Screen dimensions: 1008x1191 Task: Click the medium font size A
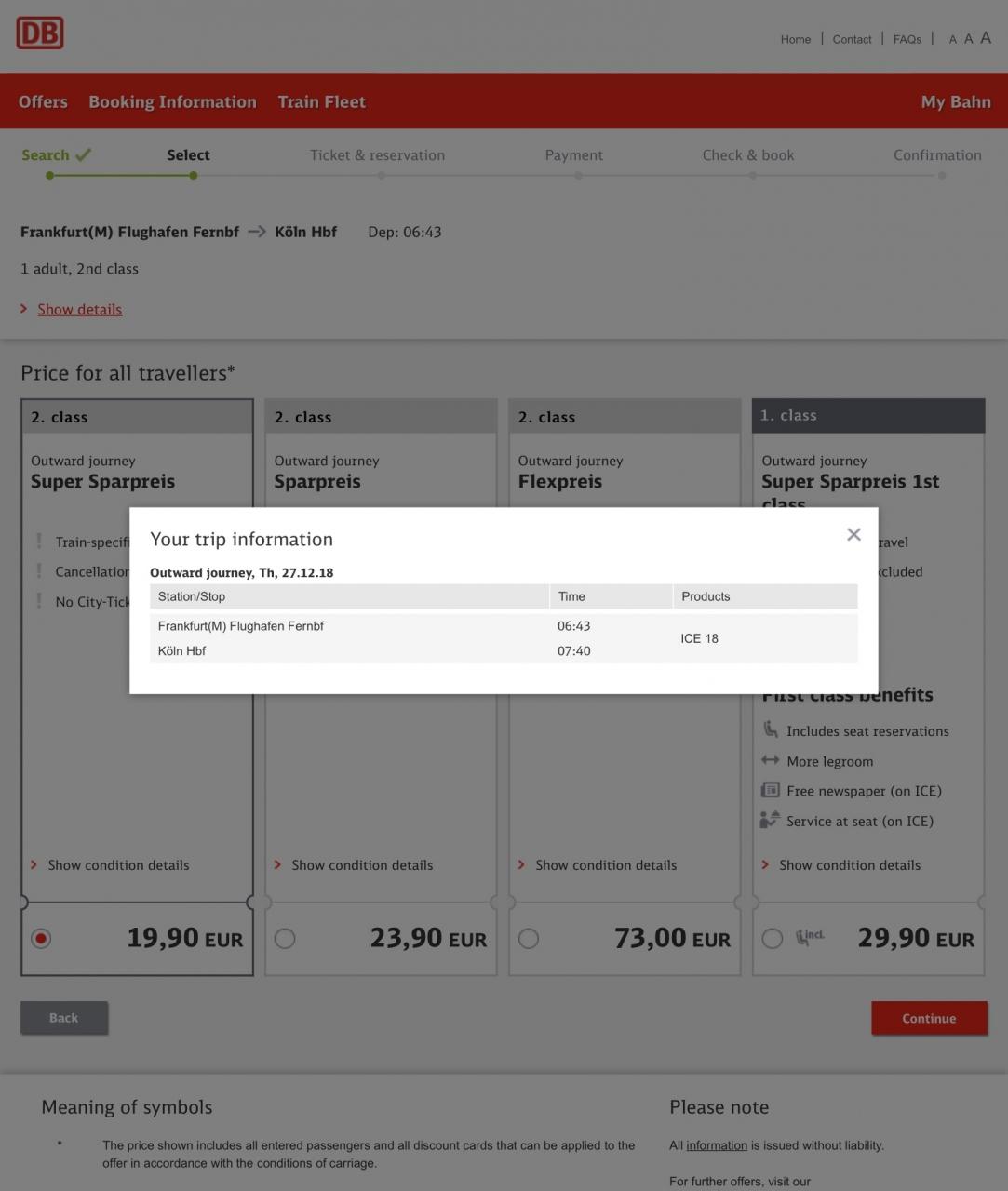point(968,39)
